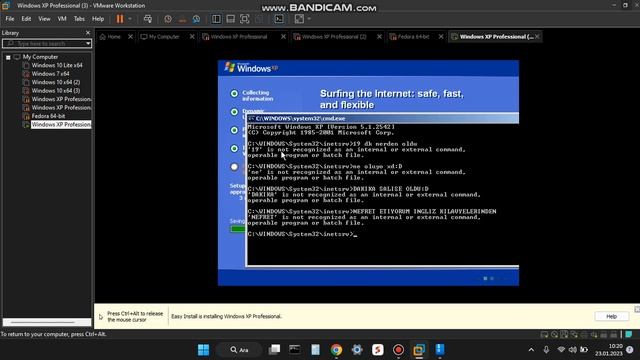Open Google Chrome from the taskbar
This screenshot has height=360, width=640.
(336, 350)
